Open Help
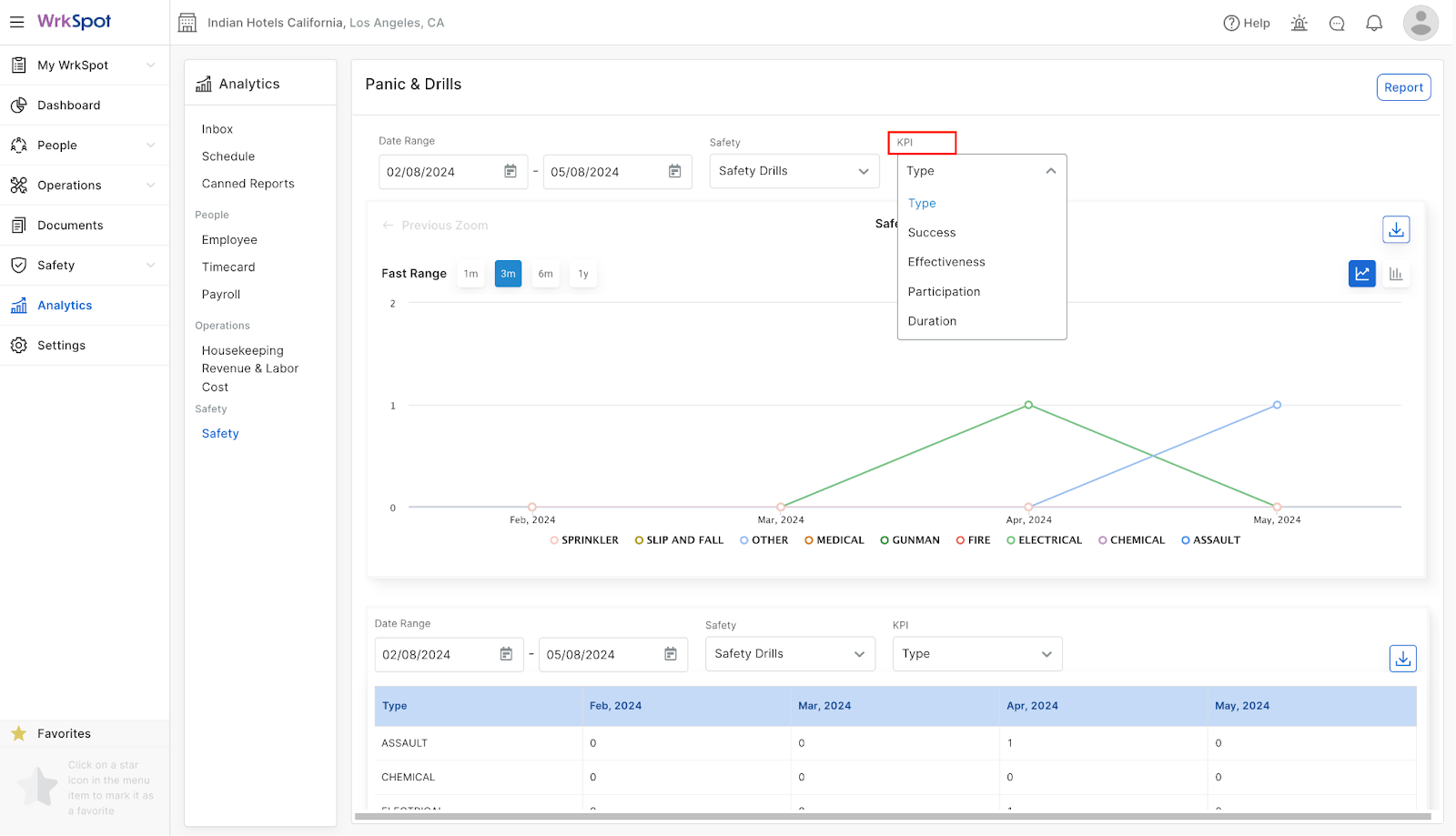 1247,23
